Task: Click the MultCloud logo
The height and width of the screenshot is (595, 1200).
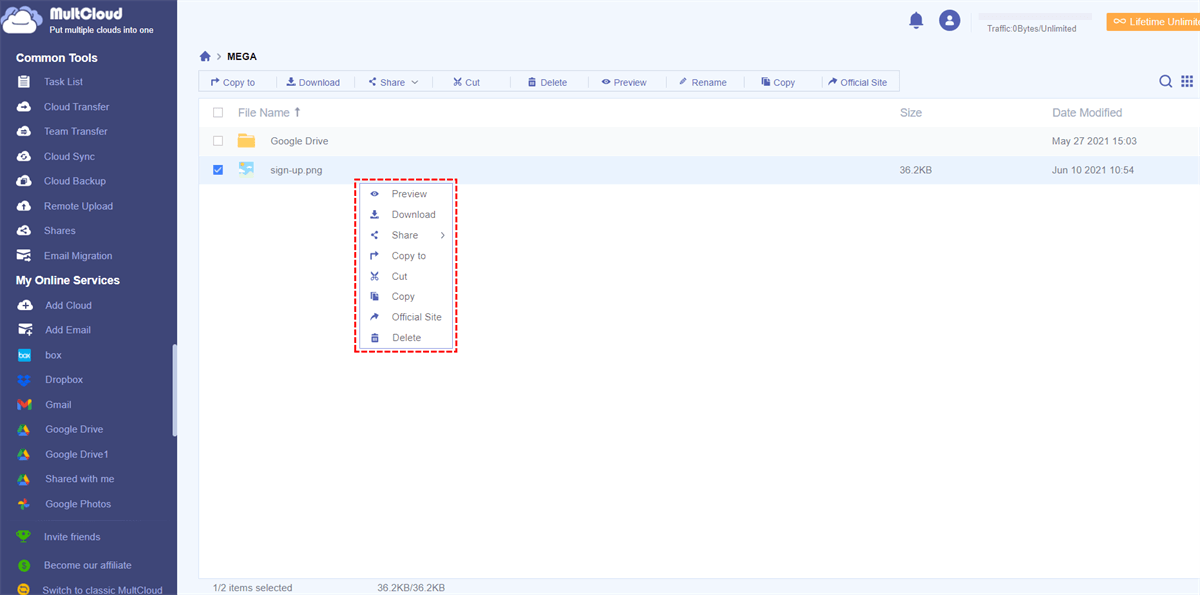Action: 80,20
